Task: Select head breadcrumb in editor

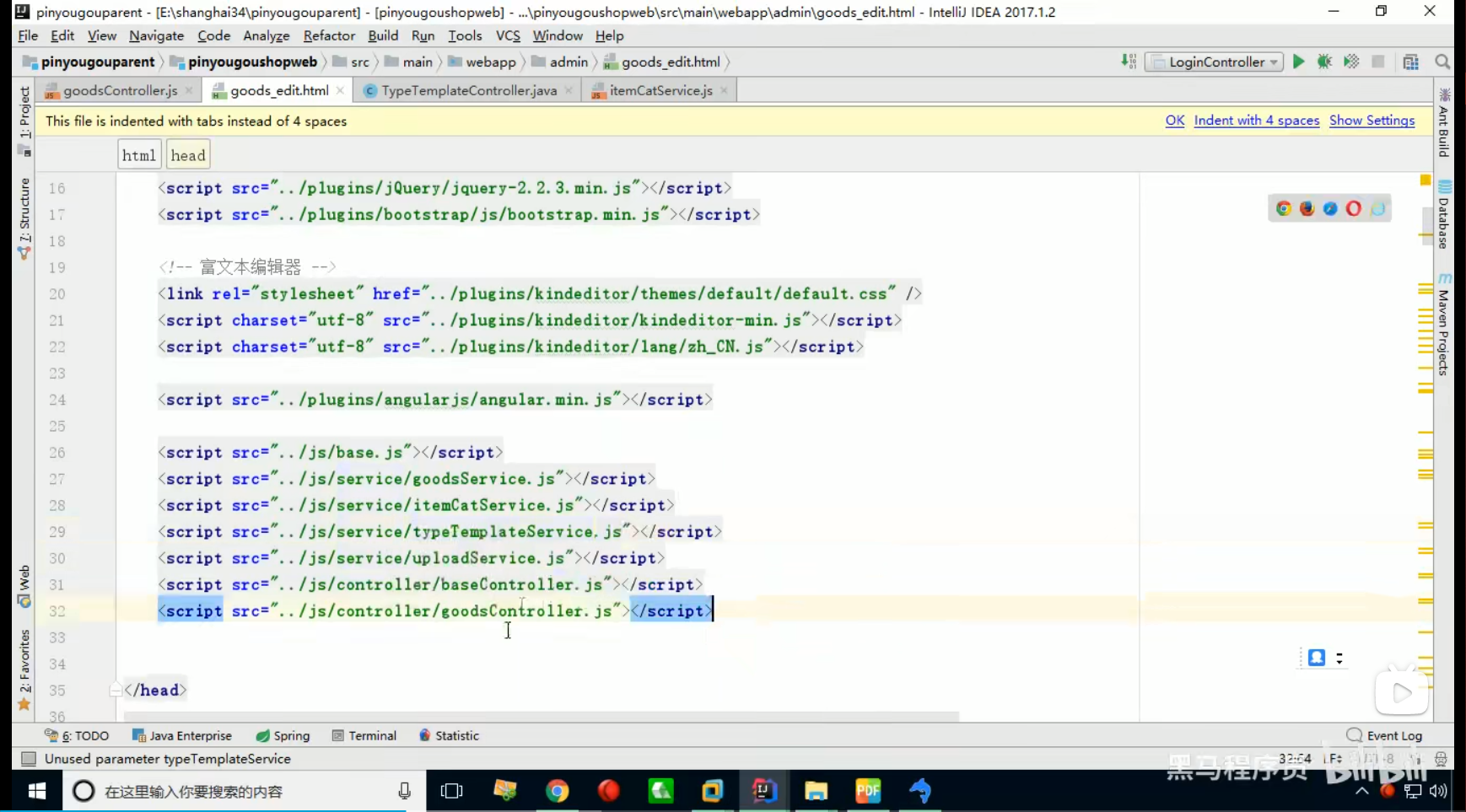Action: (x=187, y=155)
